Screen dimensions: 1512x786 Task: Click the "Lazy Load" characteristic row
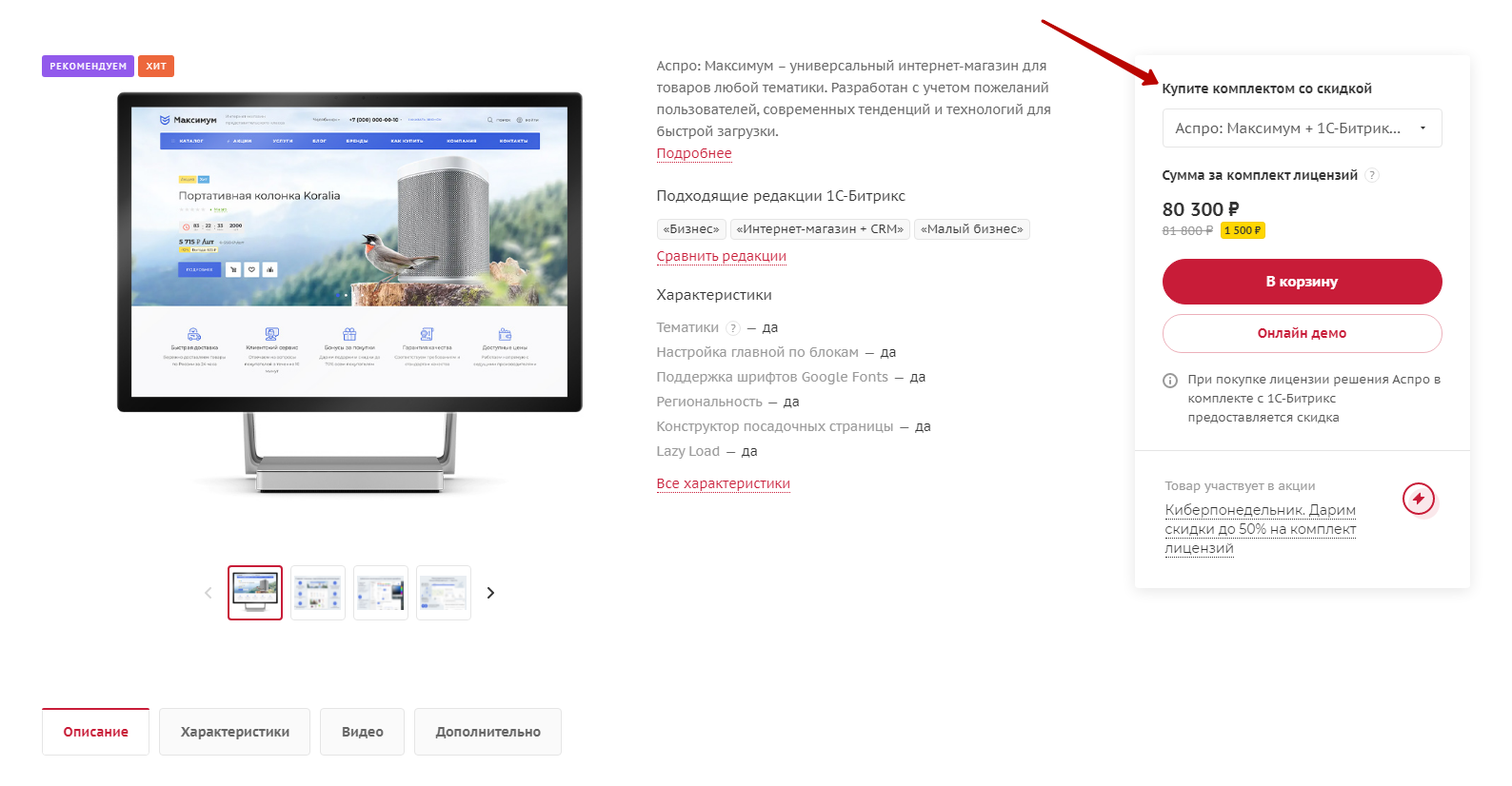coord(706,451)
